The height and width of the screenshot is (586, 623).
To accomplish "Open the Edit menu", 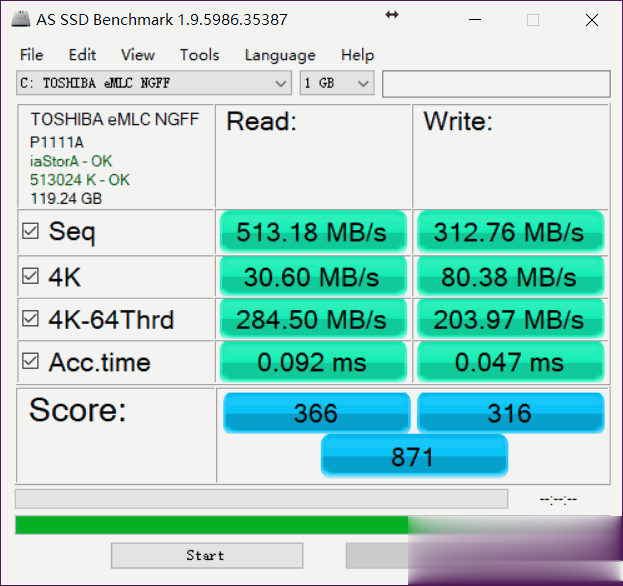I will 82,55.
